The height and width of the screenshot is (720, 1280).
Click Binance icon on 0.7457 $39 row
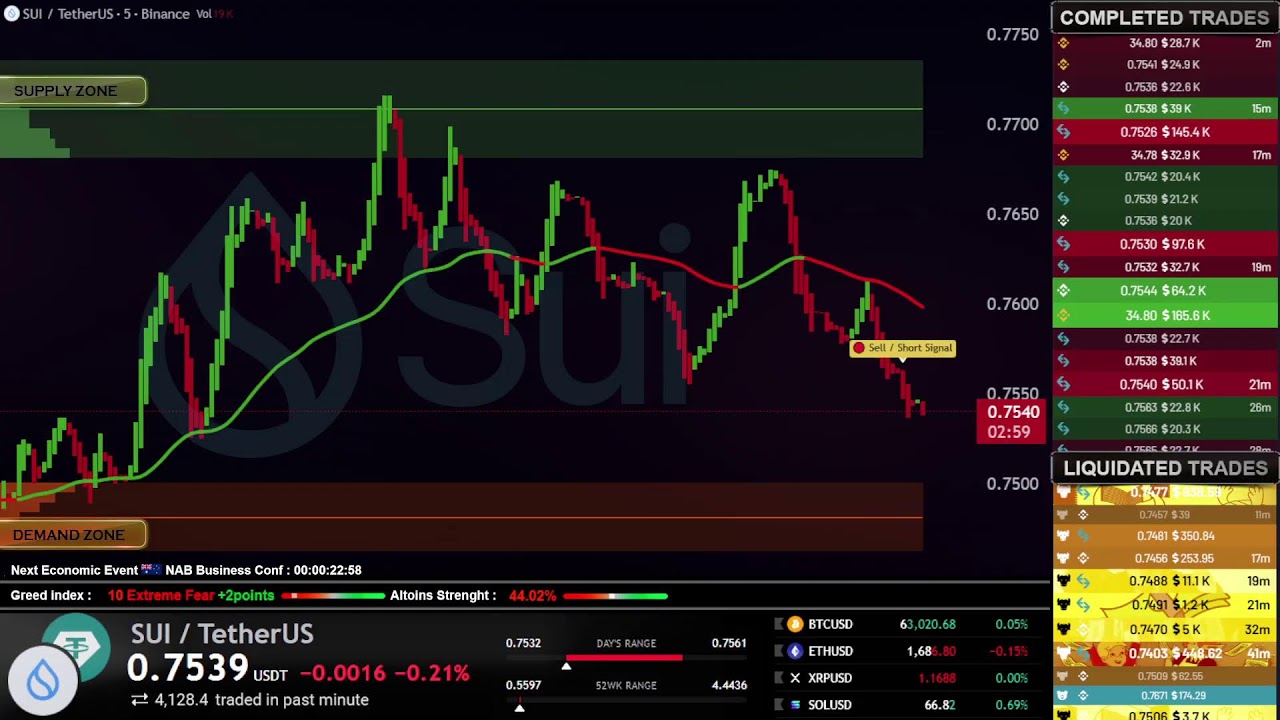pos(1083,515)
